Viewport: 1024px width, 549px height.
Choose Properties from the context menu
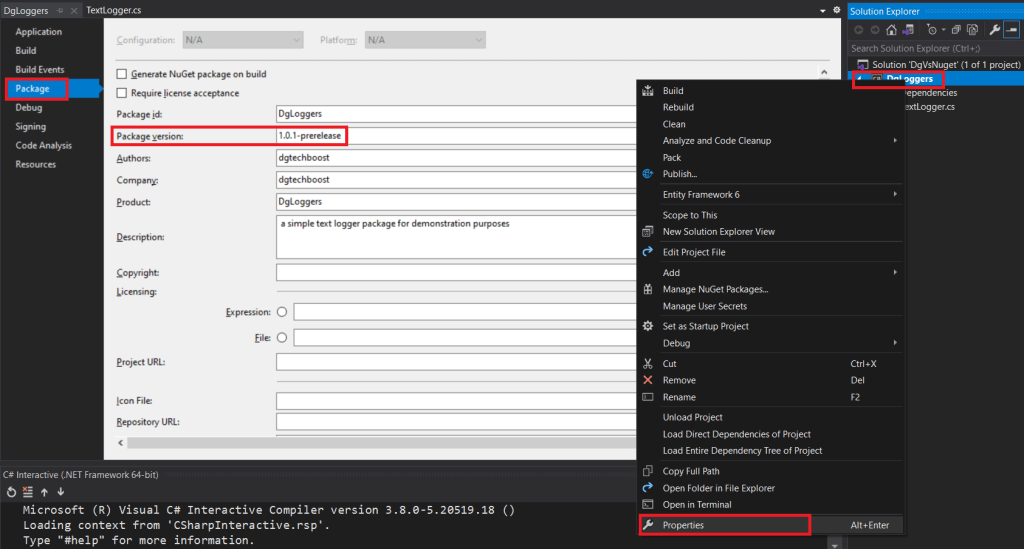coord(683,525)
